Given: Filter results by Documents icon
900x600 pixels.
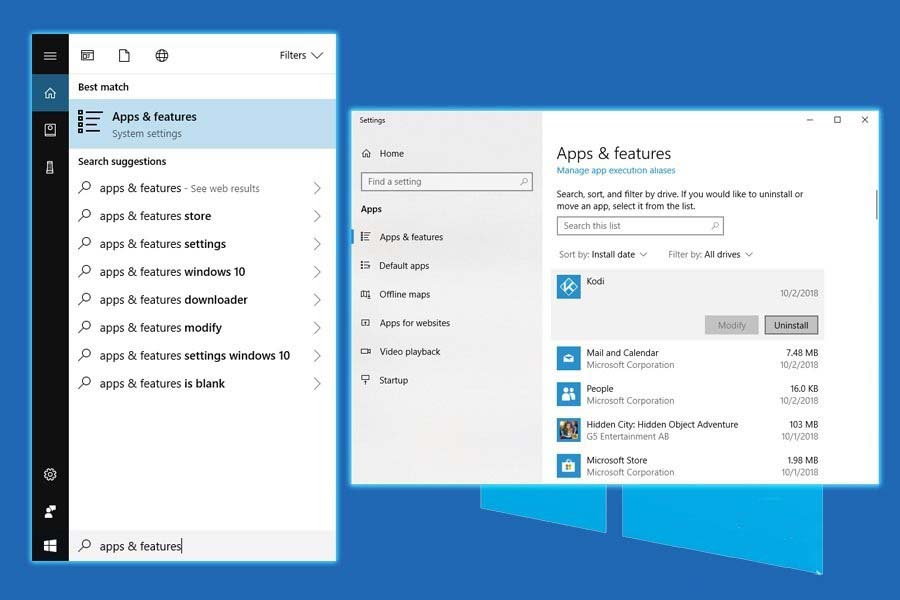Looking at the screenshot, I should click(124, 55).
